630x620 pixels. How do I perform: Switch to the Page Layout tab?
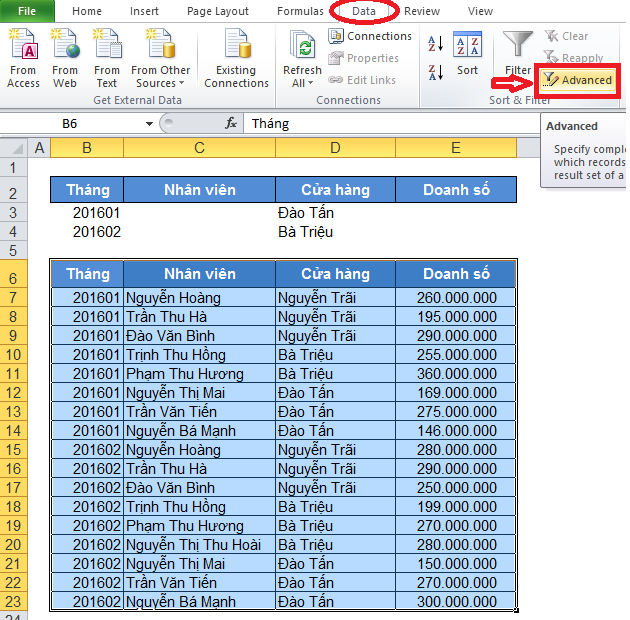[218, 11]
